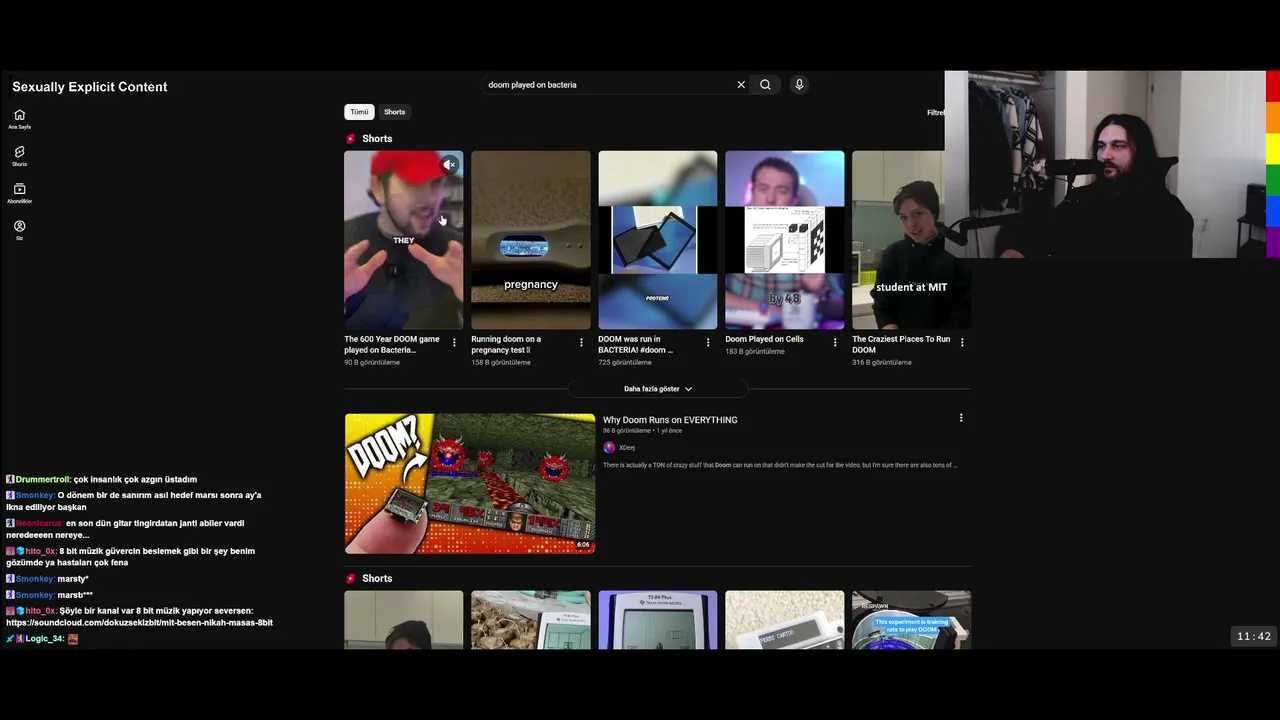Click the title Running doom on a pregnancy test
The width and height of the screenshot is (1280, 720).
[x=506, y=344]
